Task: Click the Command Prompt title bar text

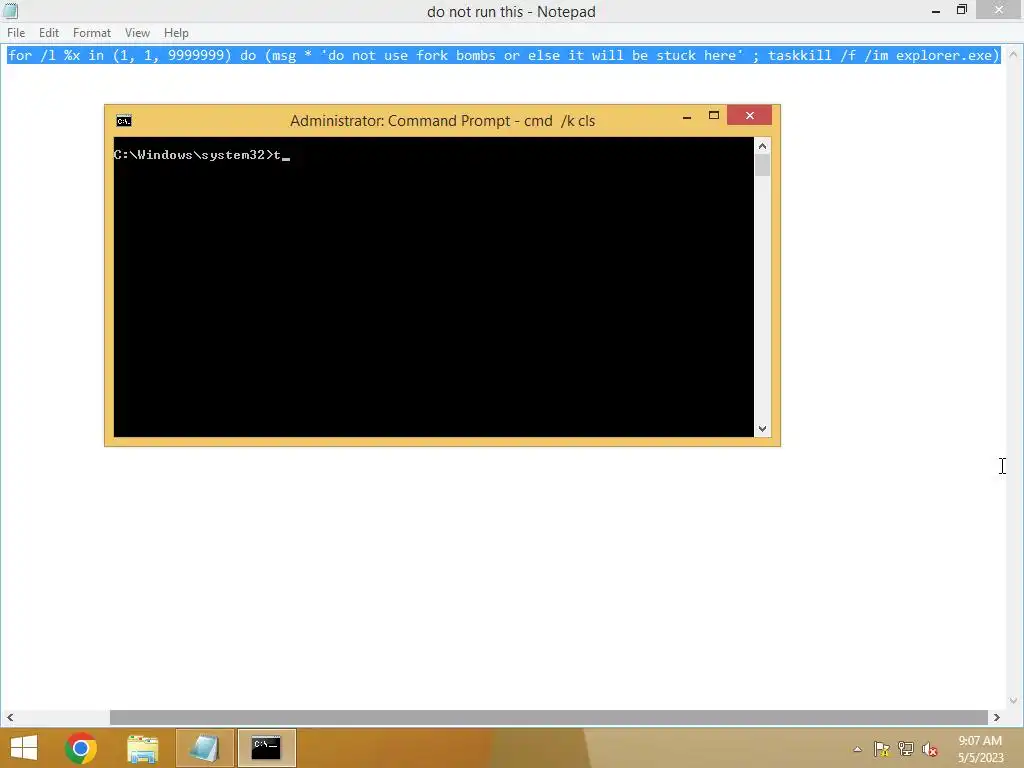Action: coord(442,121)
